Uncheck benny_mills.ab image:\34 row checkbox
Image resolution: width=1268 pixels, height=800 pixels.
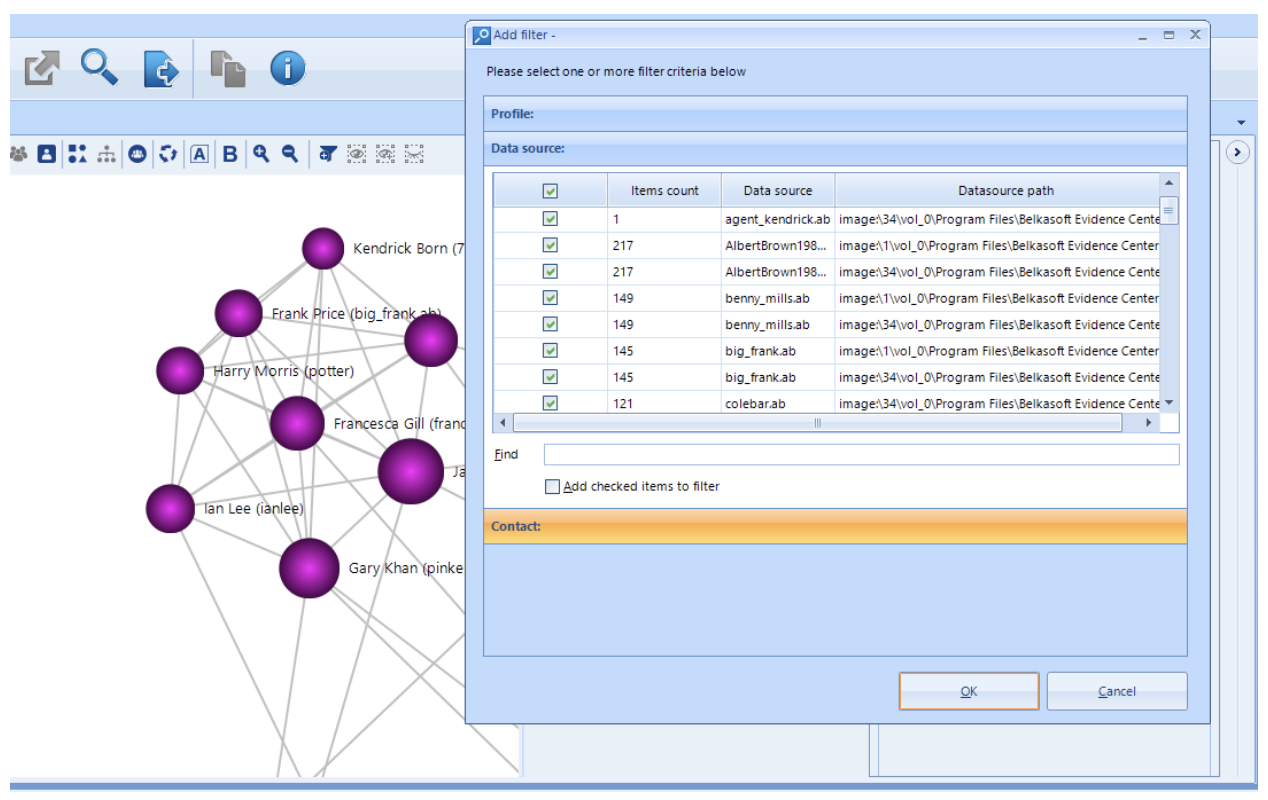tap(550, 324)
